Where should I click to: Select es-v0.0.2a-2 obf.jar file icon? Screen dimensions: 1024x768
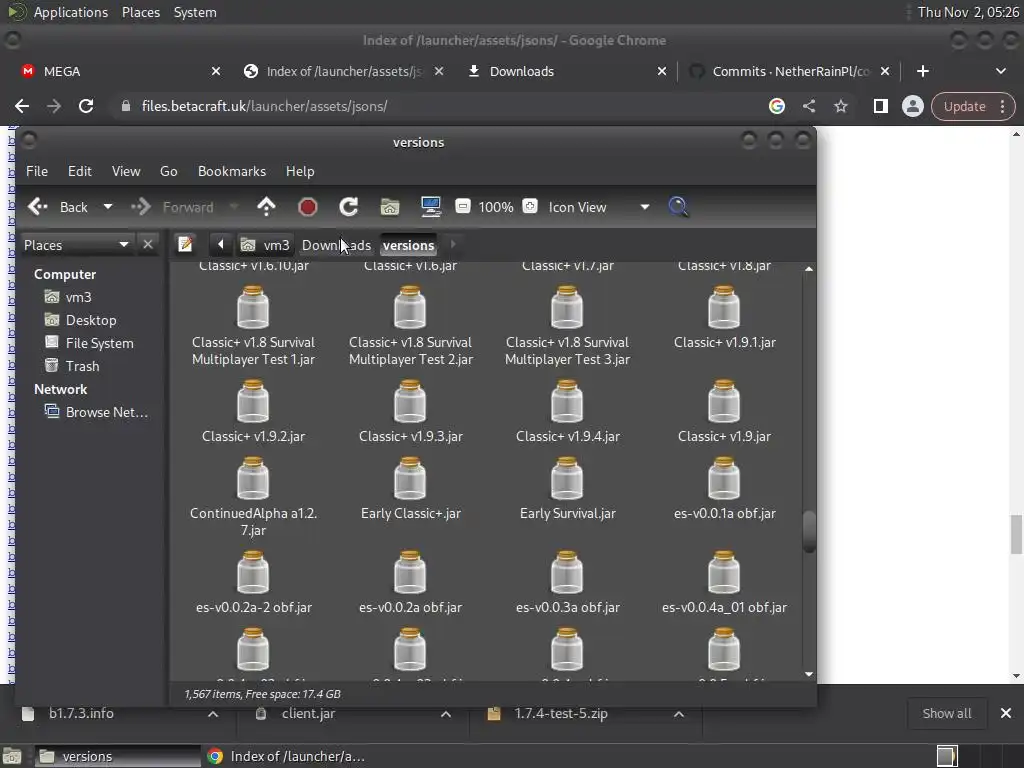[x=253, y=572]
